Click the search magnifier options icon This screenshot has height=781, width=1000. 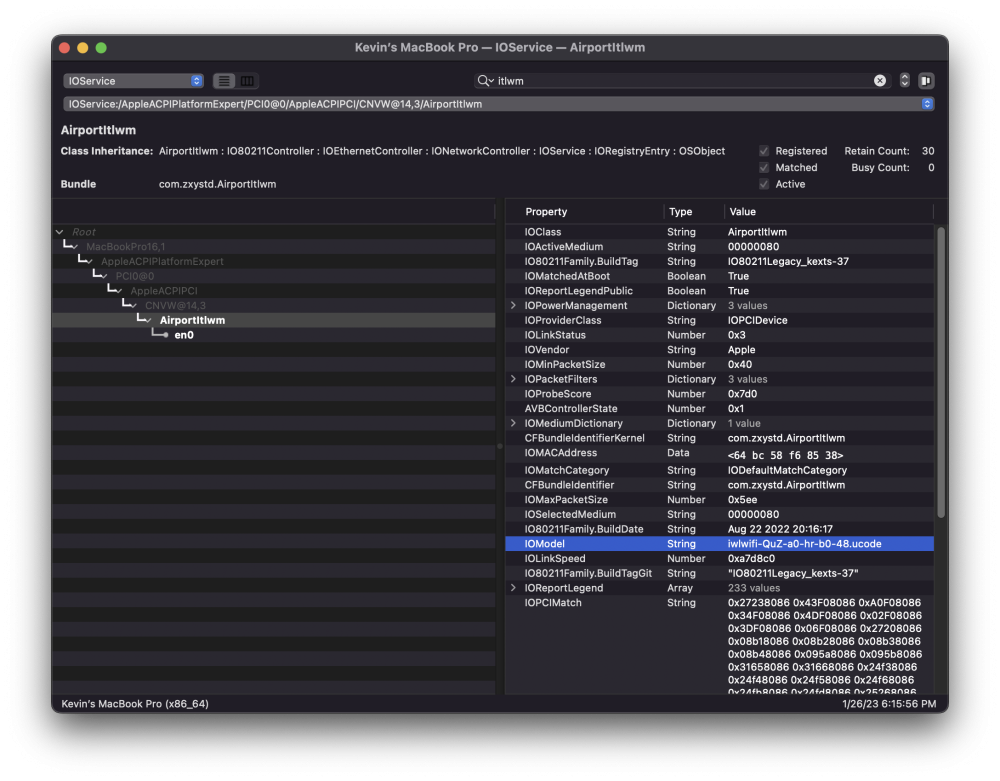(x=485, y=80)
